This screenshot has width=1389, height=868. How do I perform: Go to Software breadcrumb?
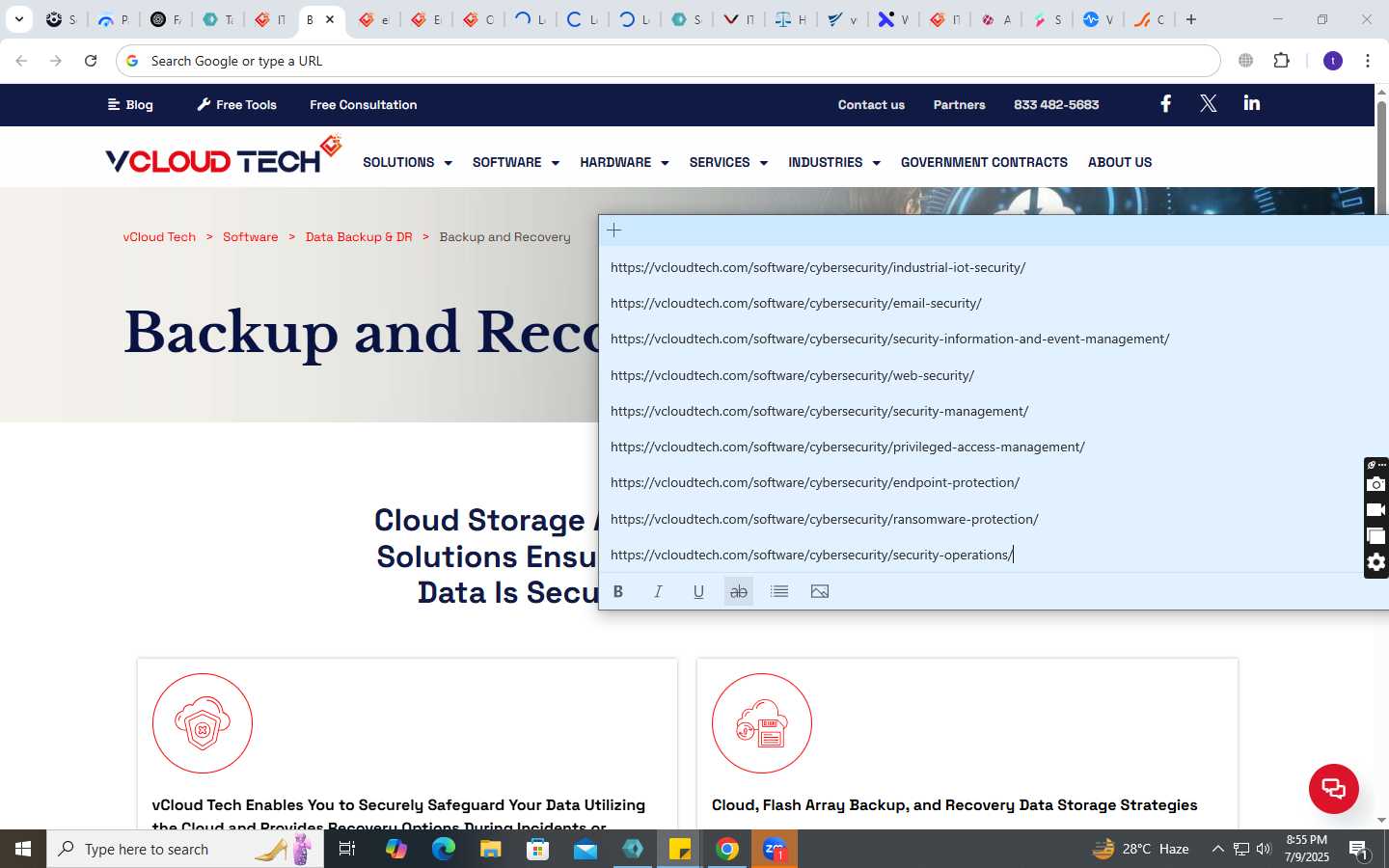(250, 237)
